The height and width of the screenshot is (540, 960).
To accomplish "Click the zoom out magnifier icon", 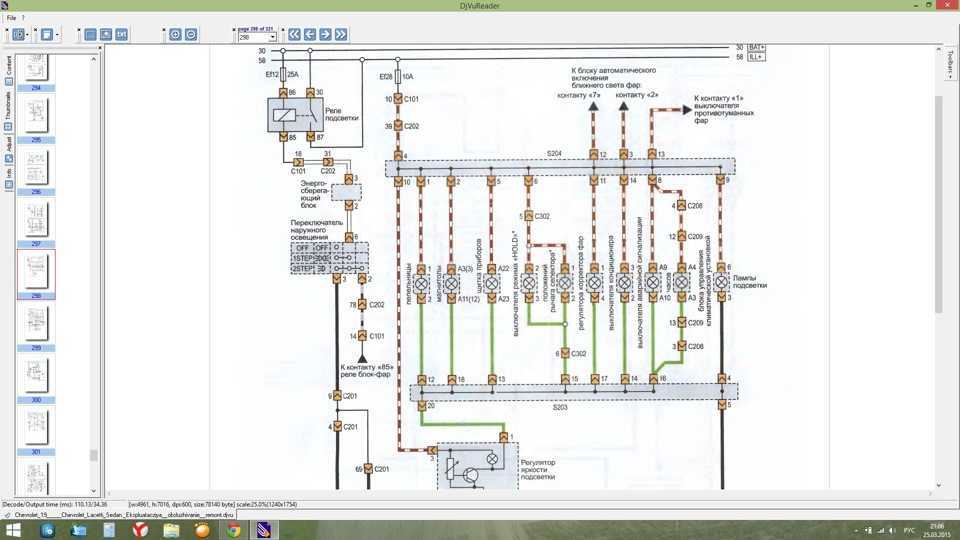I will (191, 34).
